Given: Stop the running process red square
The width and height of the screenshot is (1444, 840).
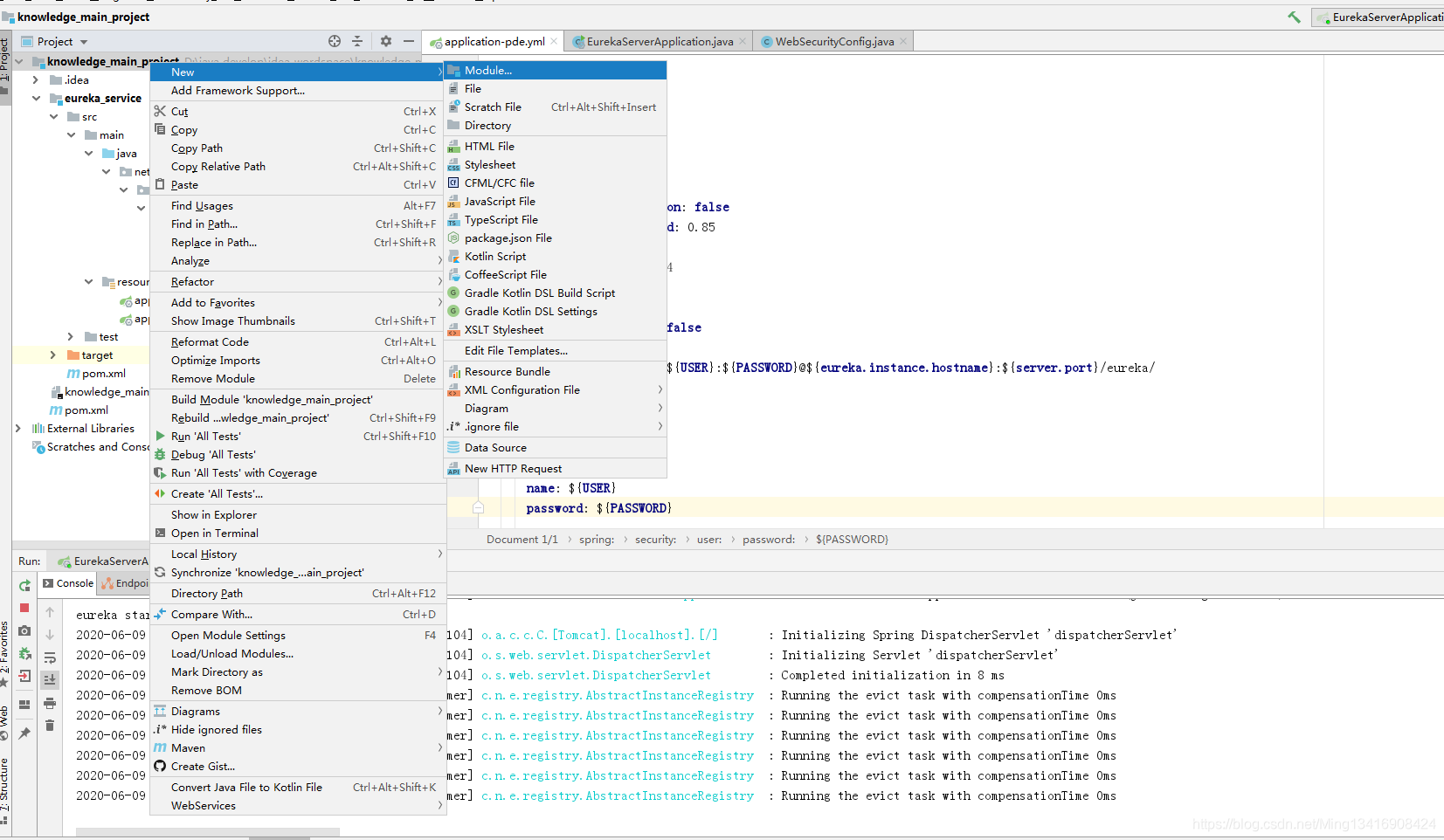Looking at the screenshot, I should pyautogui.click(x=24, y=608).
